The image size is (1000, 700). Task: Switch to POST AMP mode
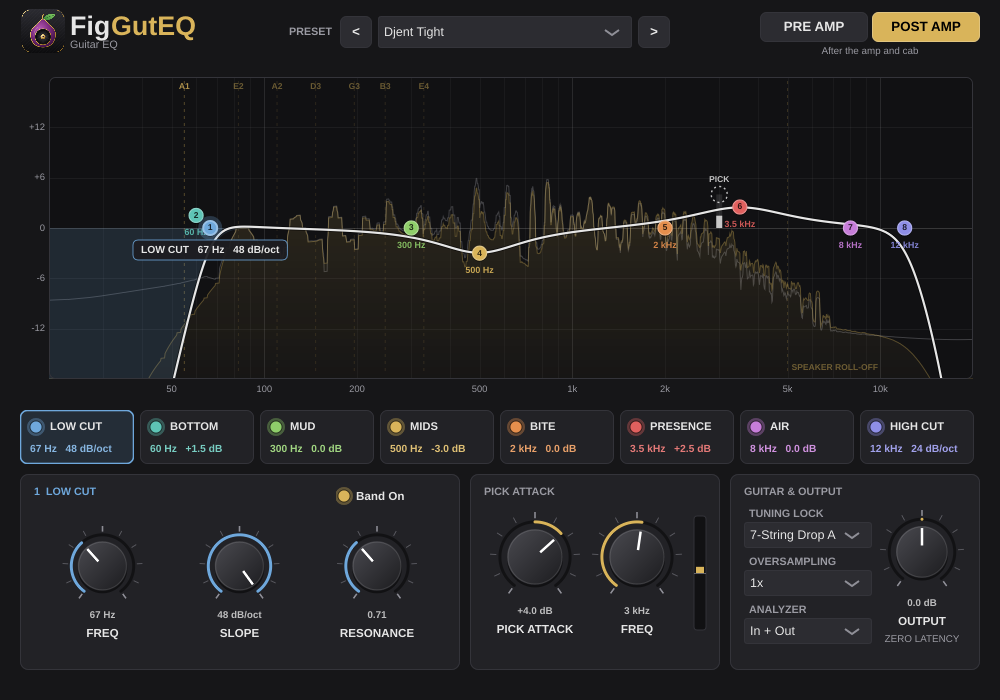tap(925, 27)
